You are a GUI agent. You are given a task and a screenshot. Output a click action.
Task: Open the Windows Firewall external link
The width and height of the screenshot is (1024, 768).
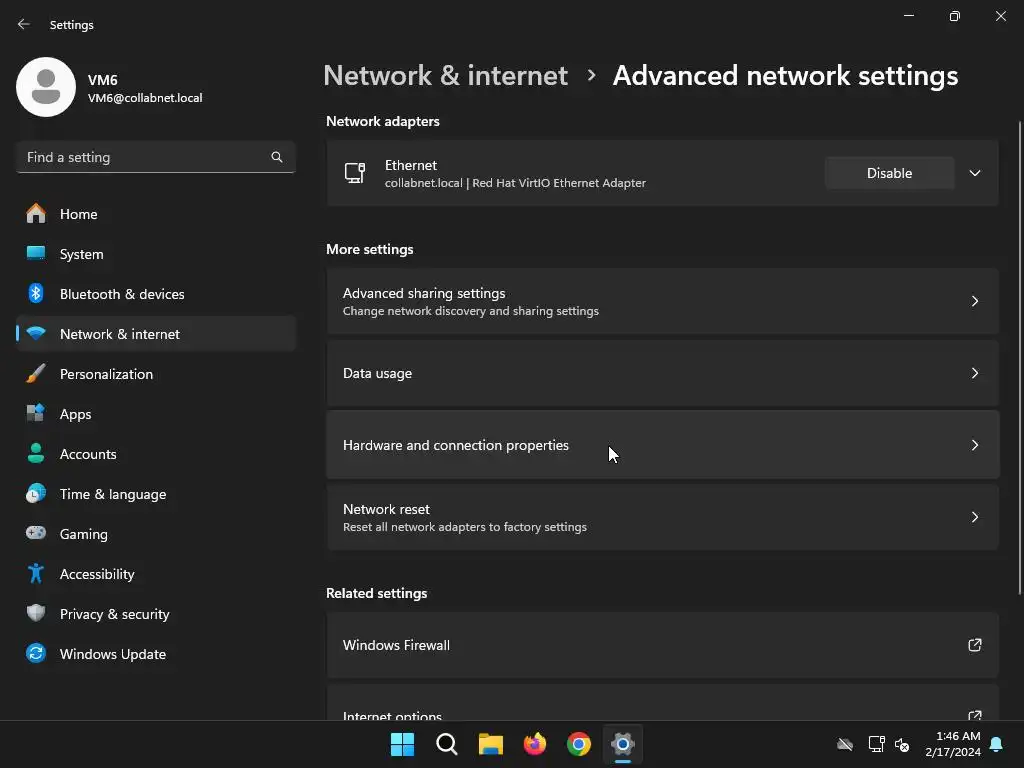[975, 645]
